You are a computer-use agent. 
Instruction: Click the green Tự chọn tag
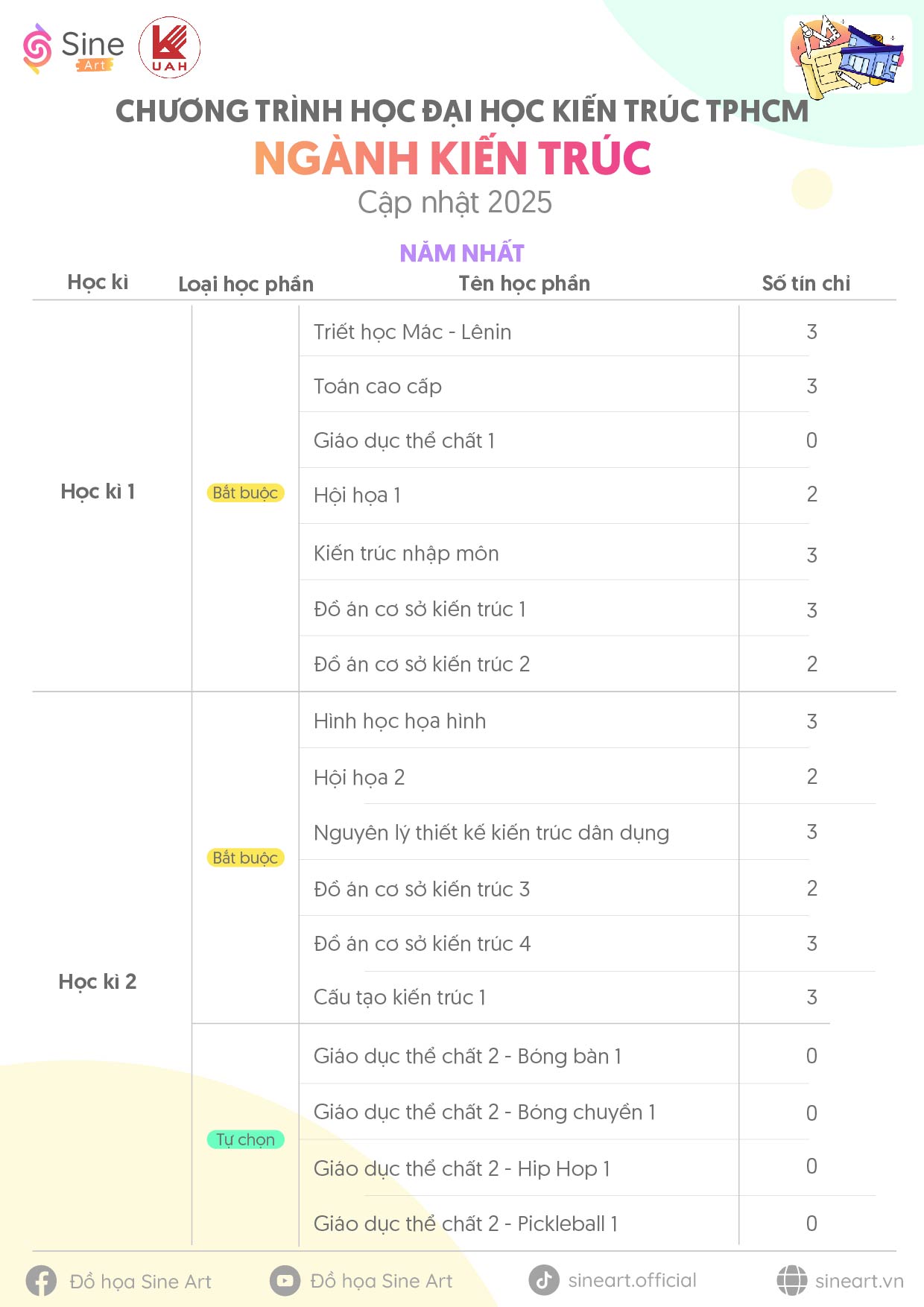(x=245, y=1139)
